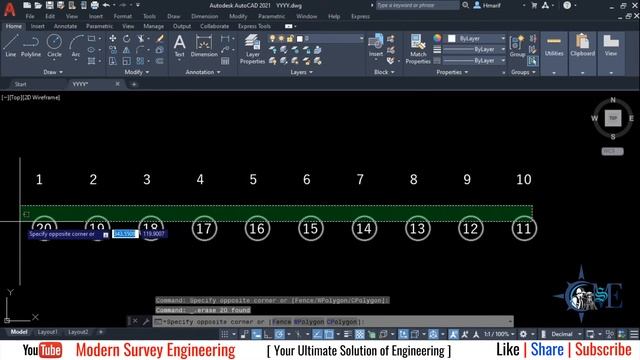Switch to the Layout1 tab

[47, 332]
